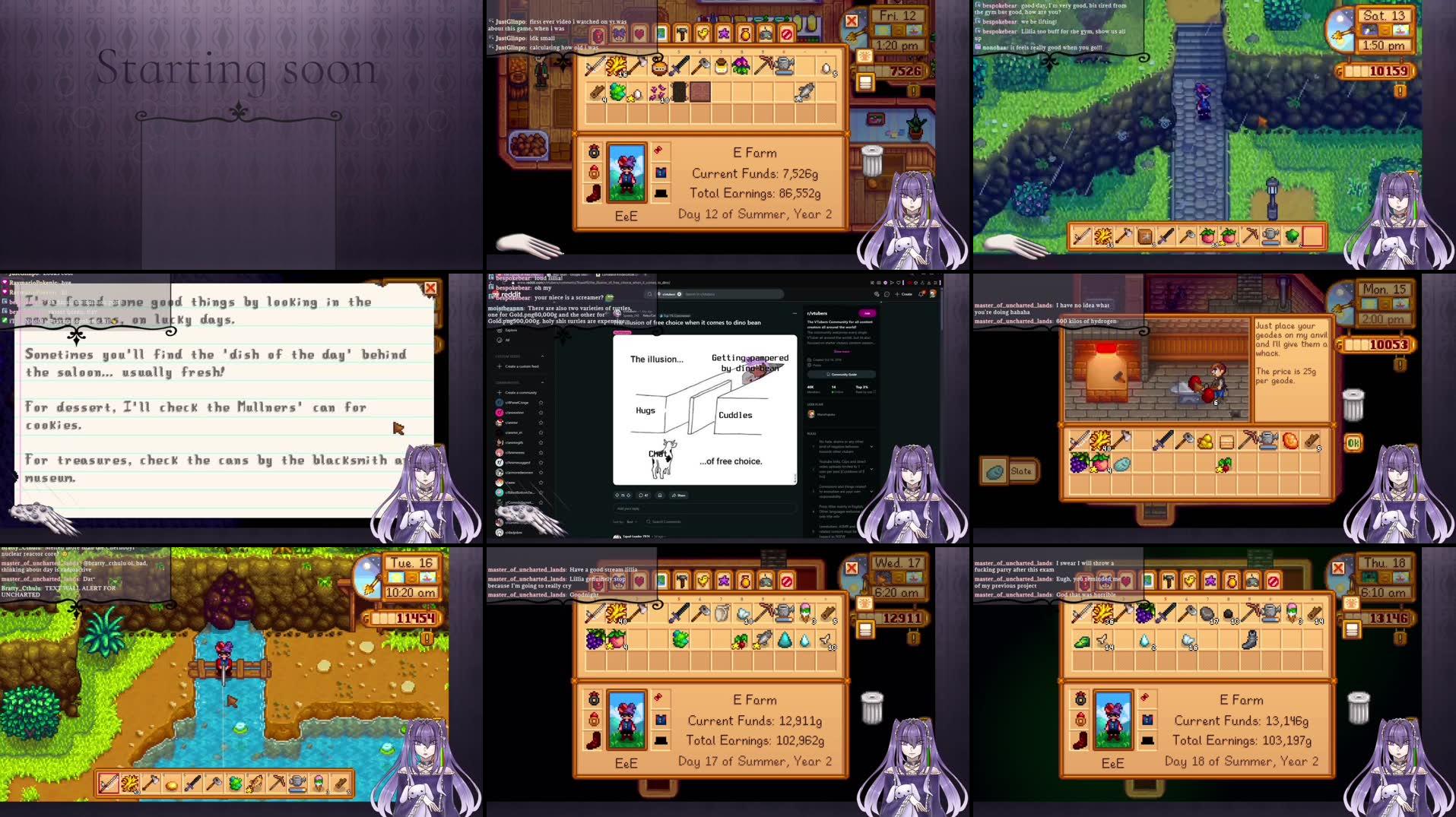Viewport: 1456px width, 817px height.
Task: Collapse the Custom Feeds section on Reddit
Action: pyautogui.click(x=542, y=356)
